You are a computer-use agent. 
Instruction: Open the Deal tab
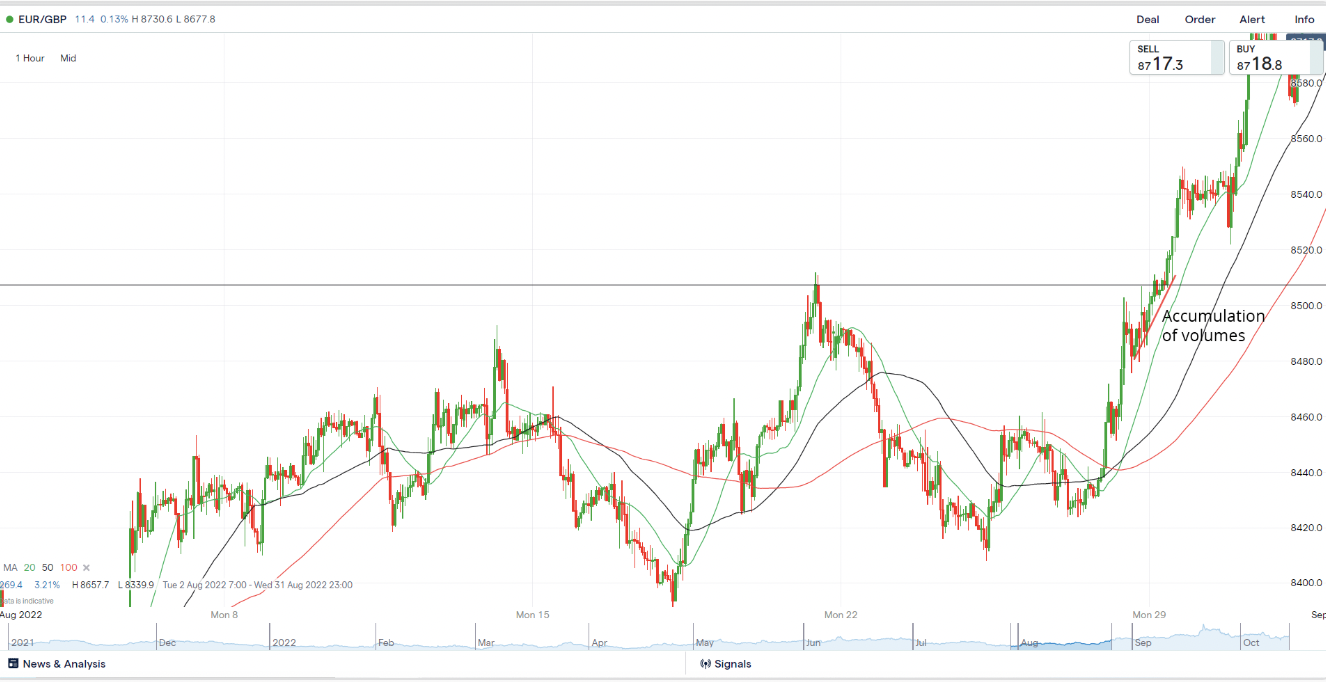pos(1147,19)
